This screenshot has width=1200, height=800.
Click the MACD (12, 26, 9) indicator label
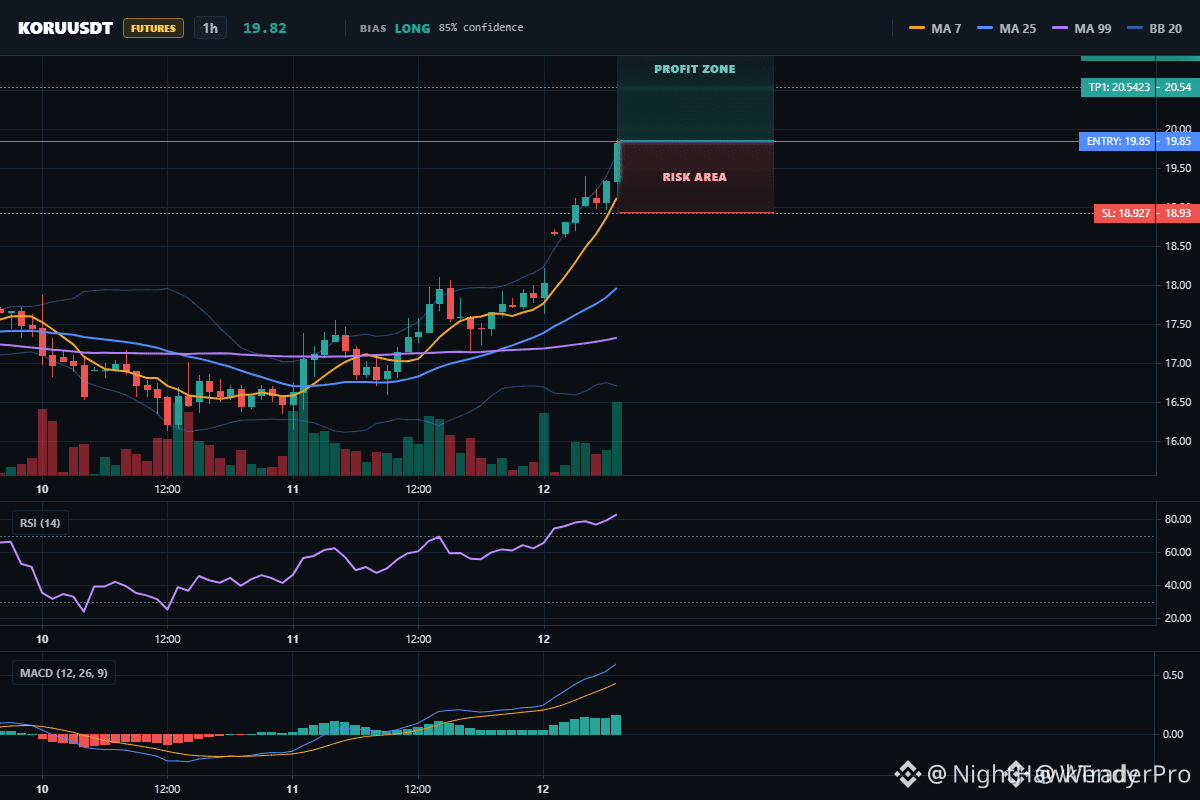click(x=64, y=673)
